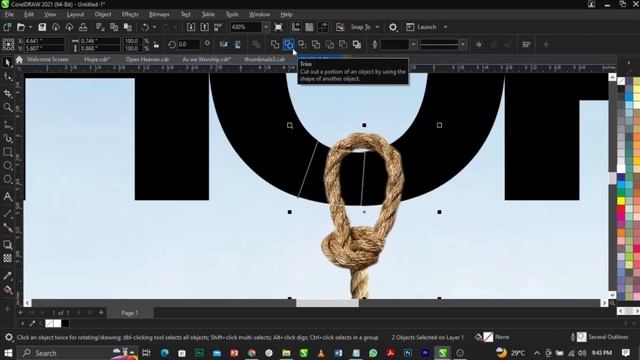Select the Transparency tool
Viewport: 640px width, 360px height.
coord(7,258)
